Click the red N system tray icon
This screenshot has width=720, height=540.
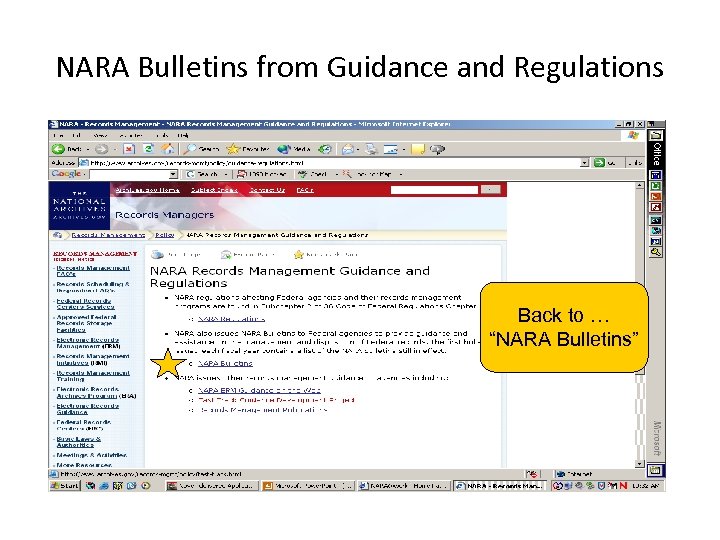click(623, 485)
